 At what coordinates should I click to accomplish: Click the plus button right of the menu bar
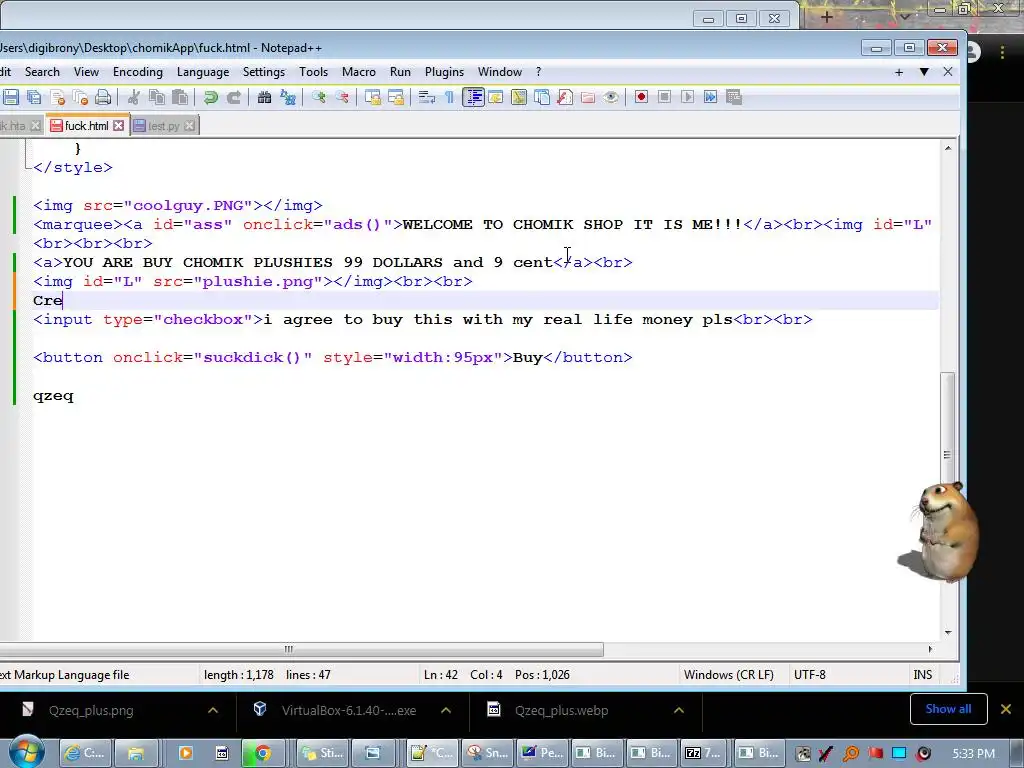click(899, 72)
